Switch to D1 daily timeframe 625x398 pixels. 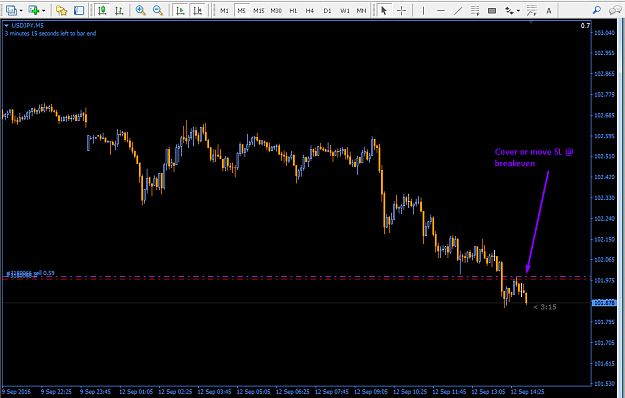pos(327,11)
